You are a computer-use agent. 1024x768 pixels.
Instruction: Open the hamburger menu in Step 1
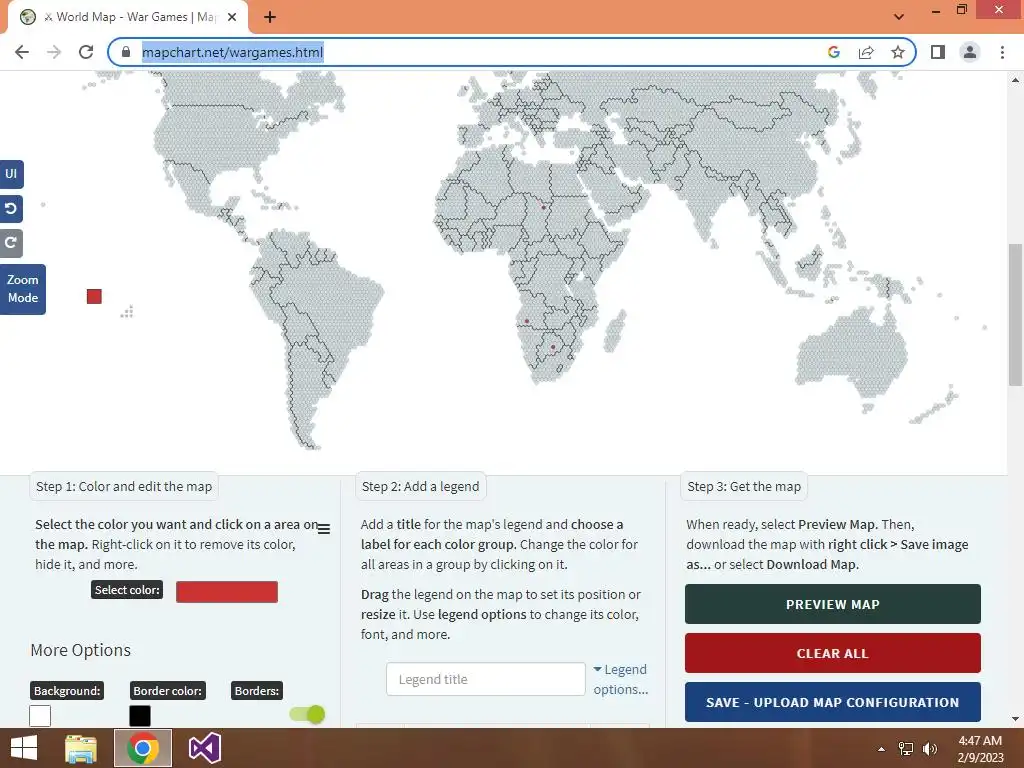point(324,529)
